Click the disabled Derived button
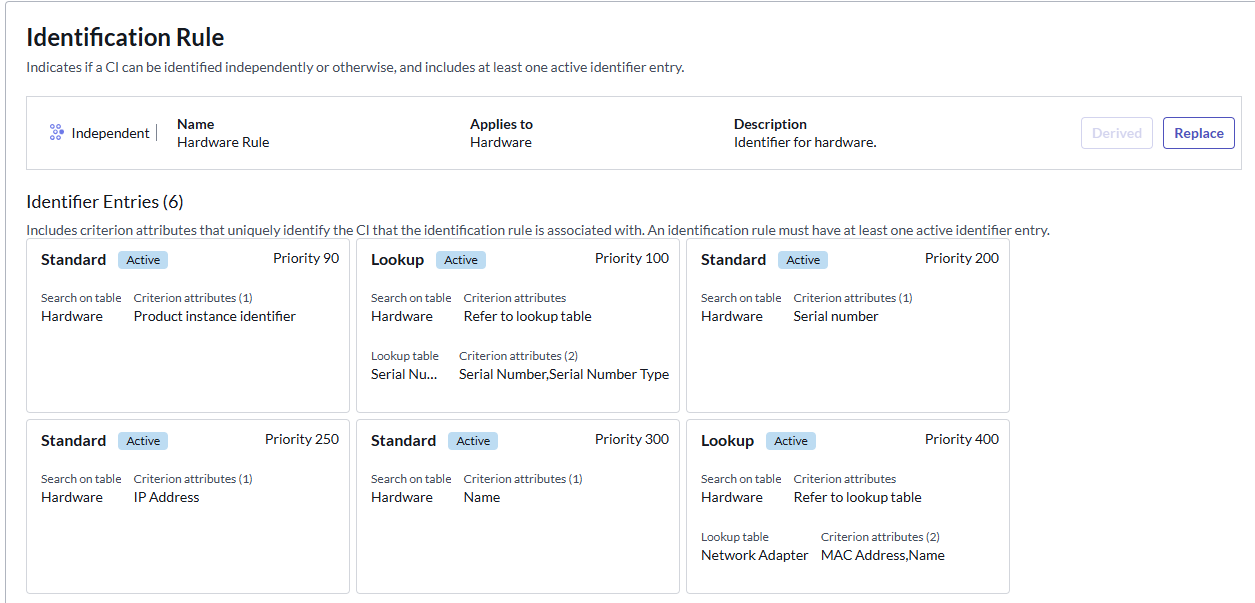 [x=1117, y=133]
